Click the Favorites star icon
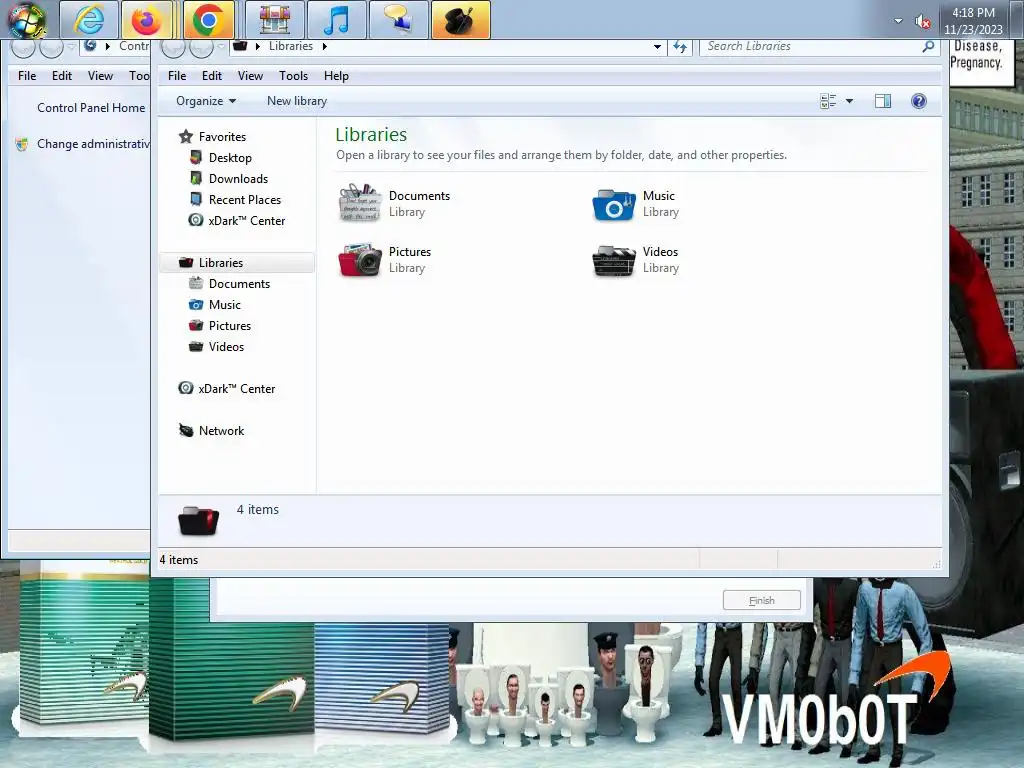Viewport: 1024px width, 768px height. [x=186, y=136]
